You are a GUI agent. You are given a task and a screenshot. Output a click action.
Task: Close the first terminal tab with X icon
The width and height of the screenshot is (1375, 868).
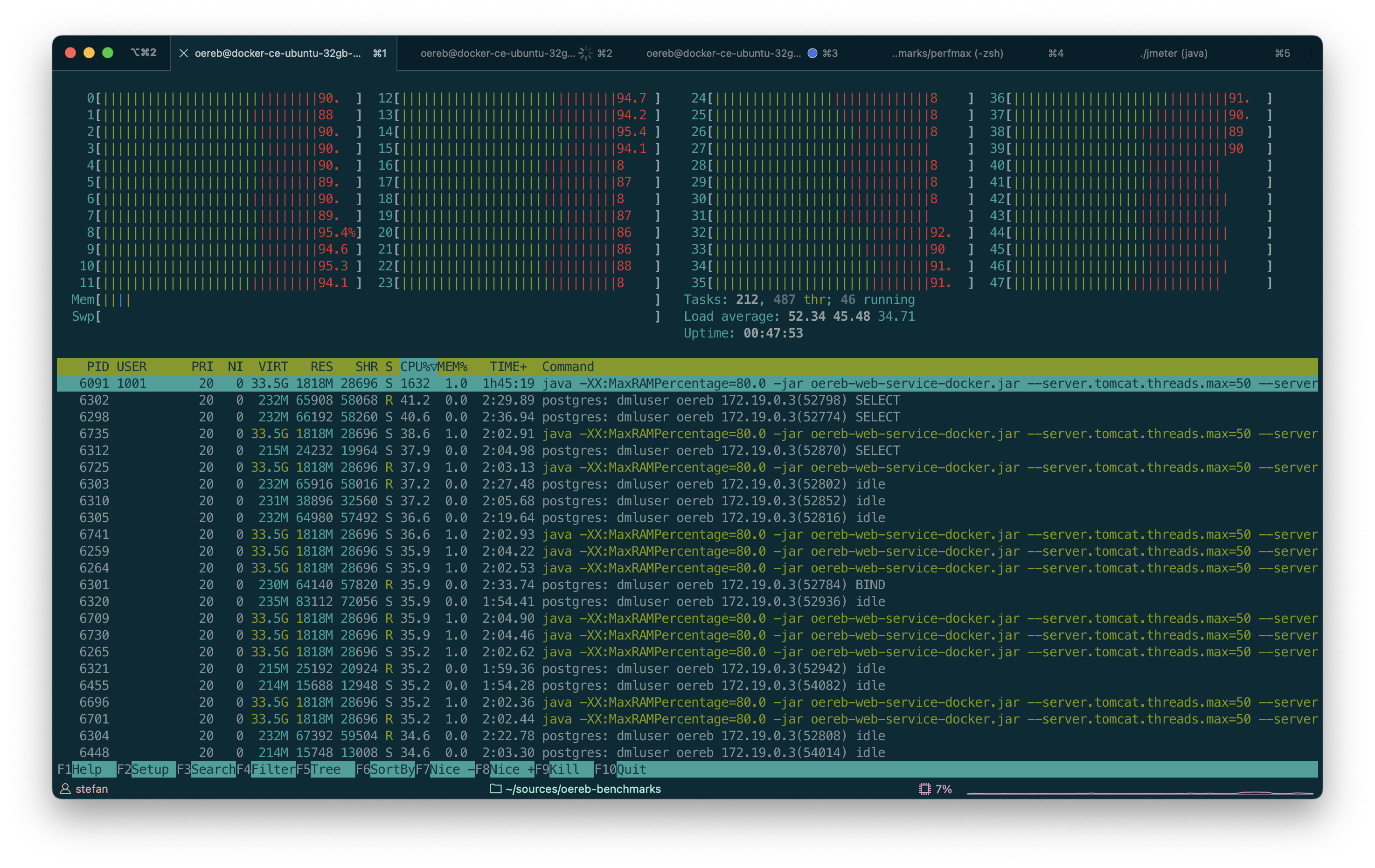point(183,53)
